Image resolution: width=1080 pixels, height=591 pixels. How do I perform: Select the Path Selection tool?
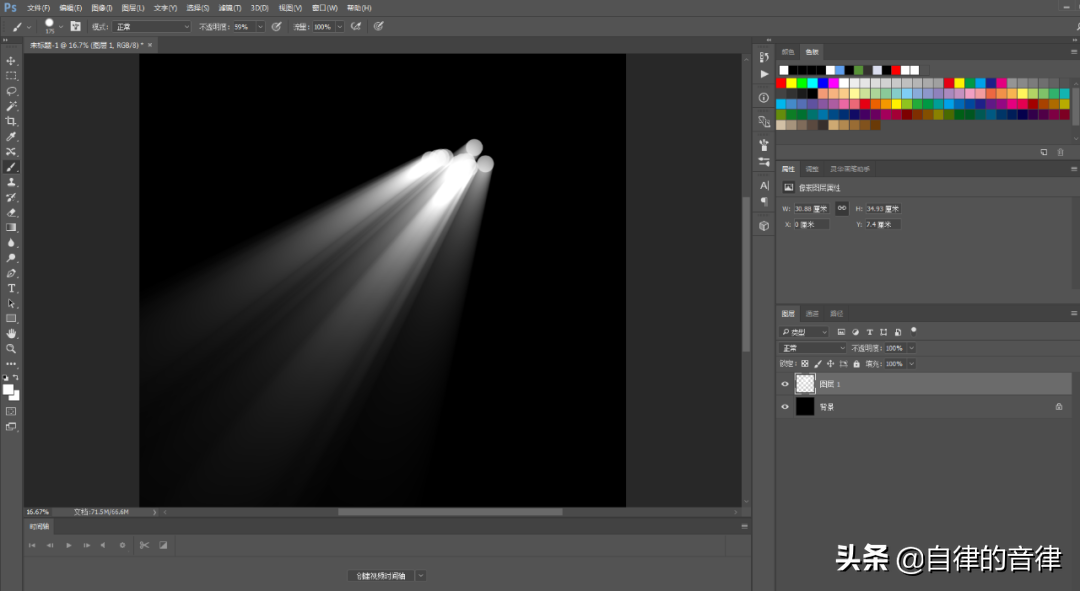[x=11, y=303]
